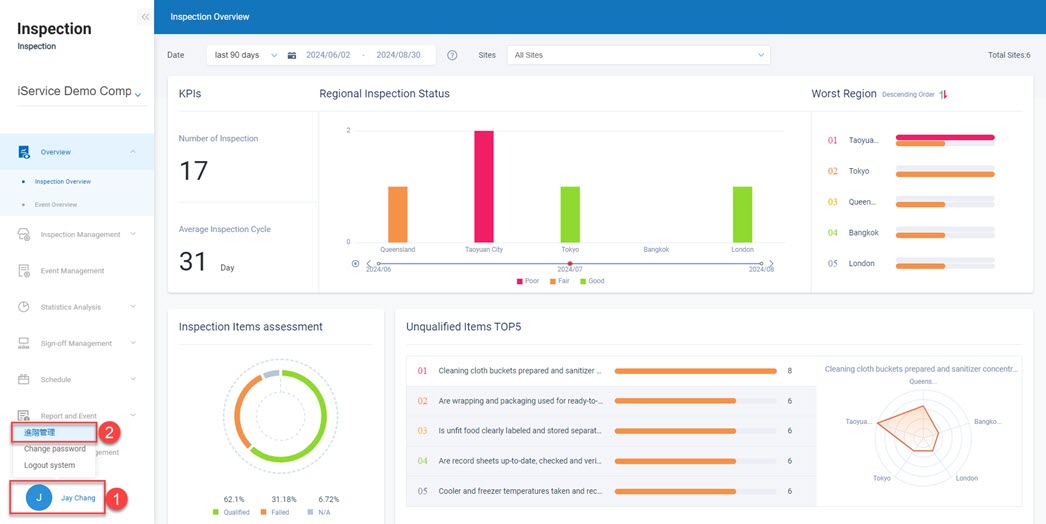The image size is (1046, 524).
Task: Collapse the sidebar with double-chevron icon
Action: (145, 17)
